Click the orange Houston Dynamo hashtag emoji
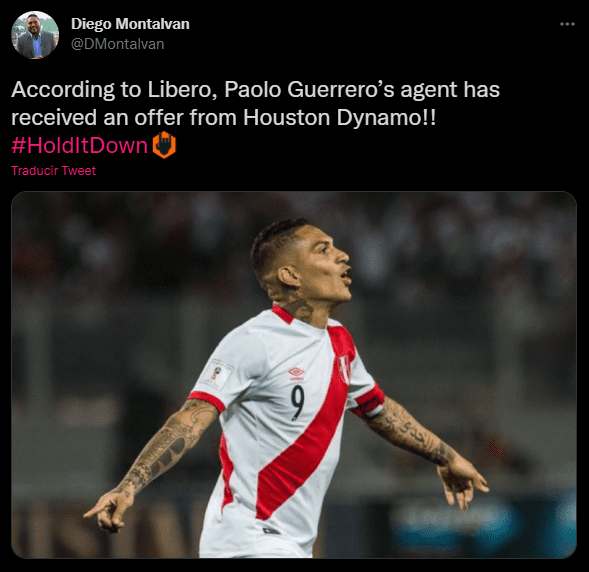This screenshot has height=572, width=589. tap(164, 145)
